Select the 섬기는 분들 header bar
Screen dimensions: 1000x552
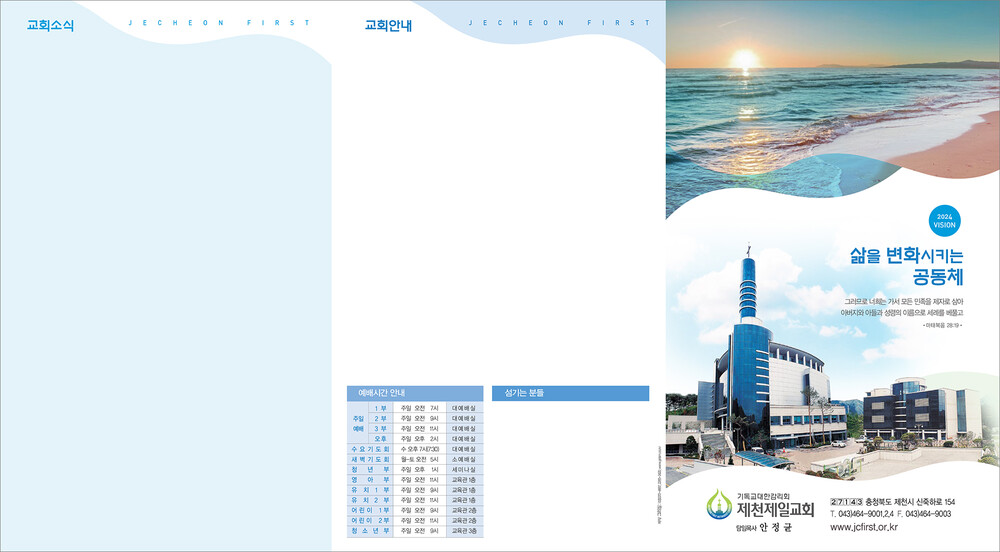(x=570, y=393)
